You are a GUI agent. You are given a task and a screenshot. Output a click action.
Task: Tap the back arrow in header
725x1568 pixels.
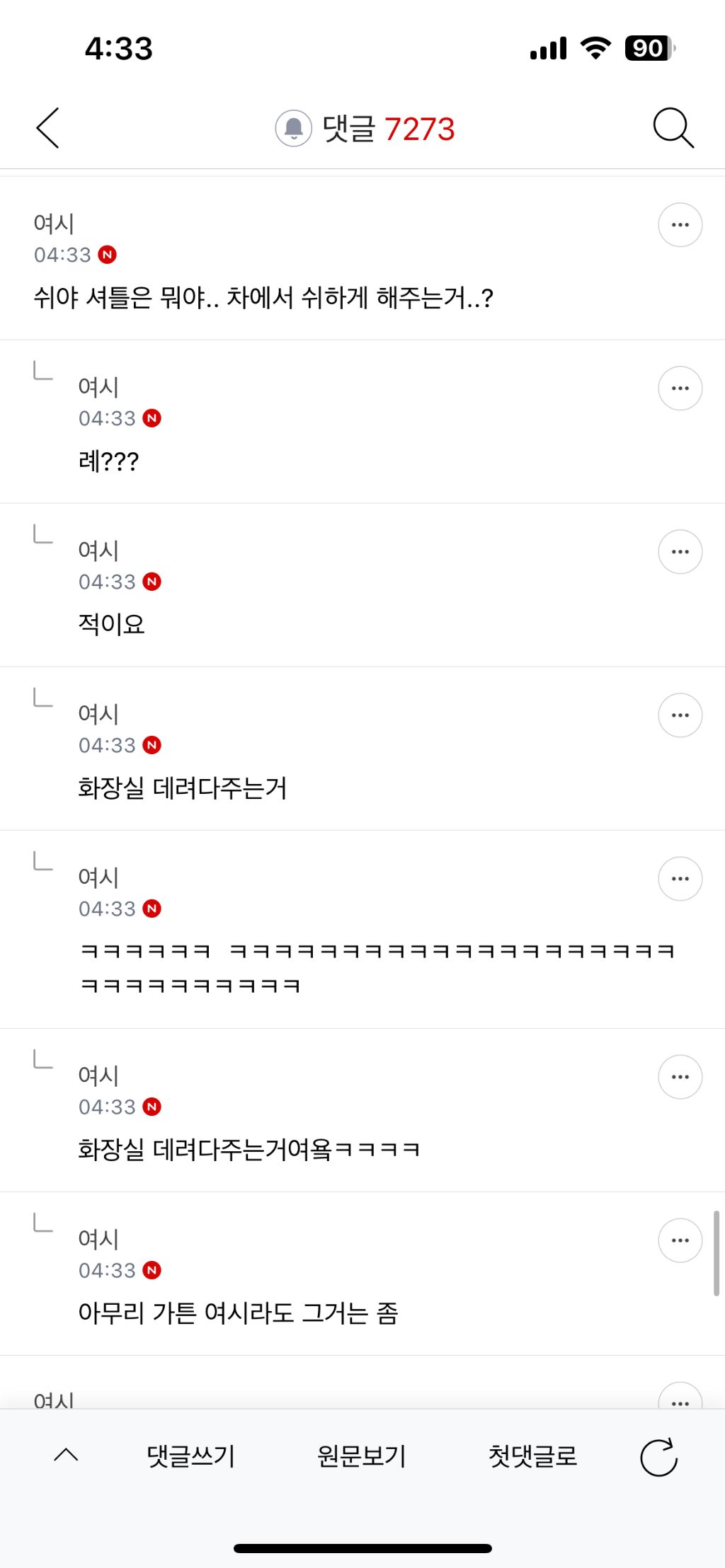[x=48, y=128]
